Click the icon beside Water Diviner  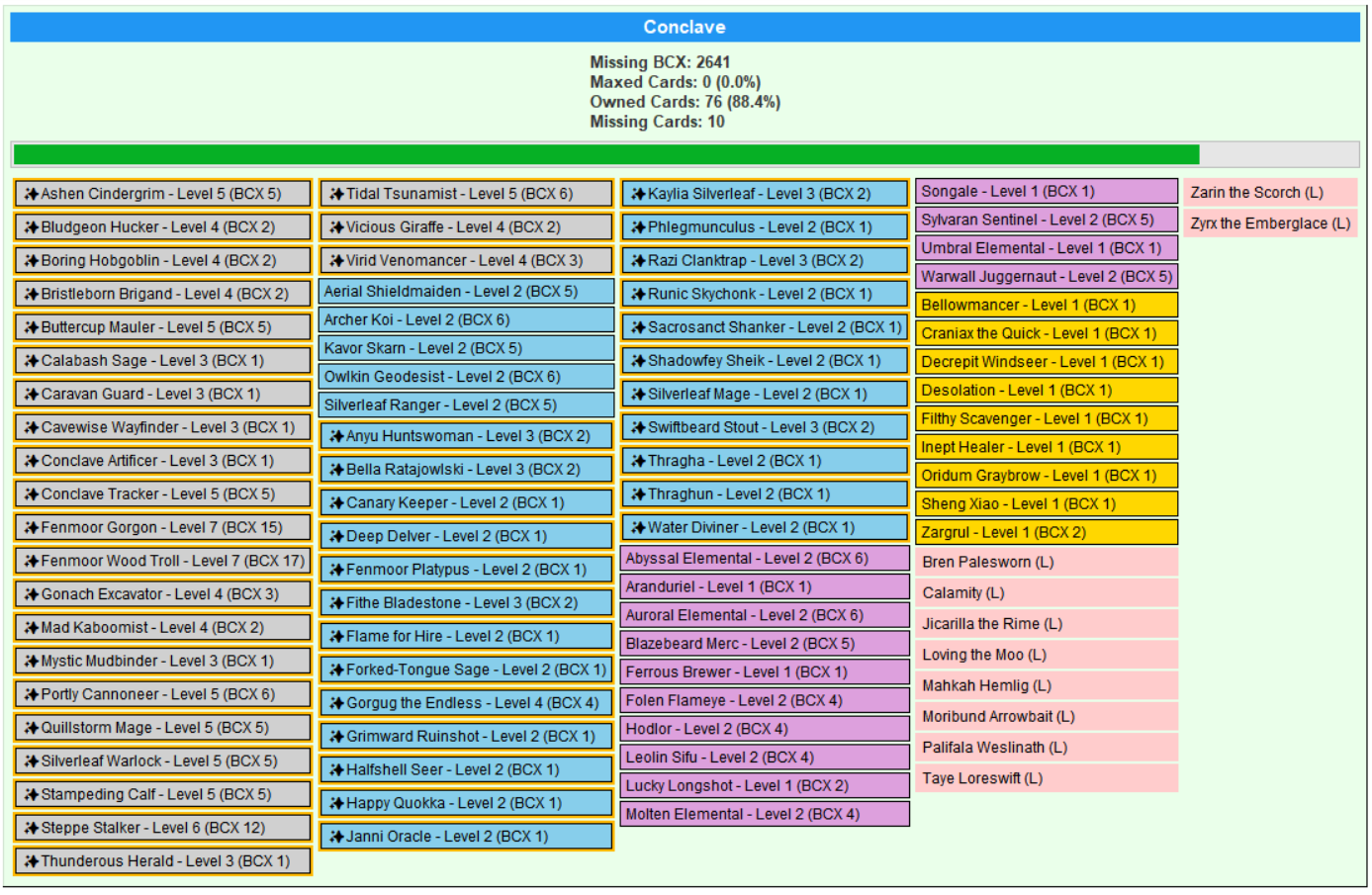tap(639, 528)
